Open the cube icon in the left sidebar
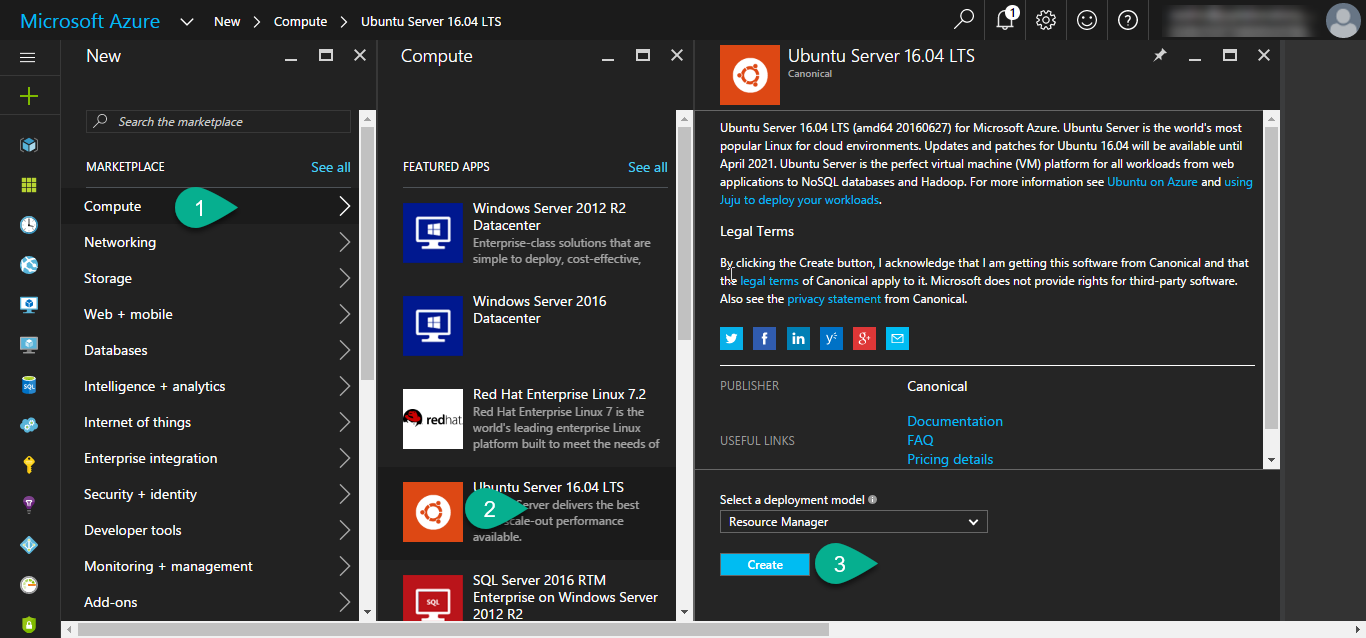The image size is (1366, 638). tap(28, 145)
